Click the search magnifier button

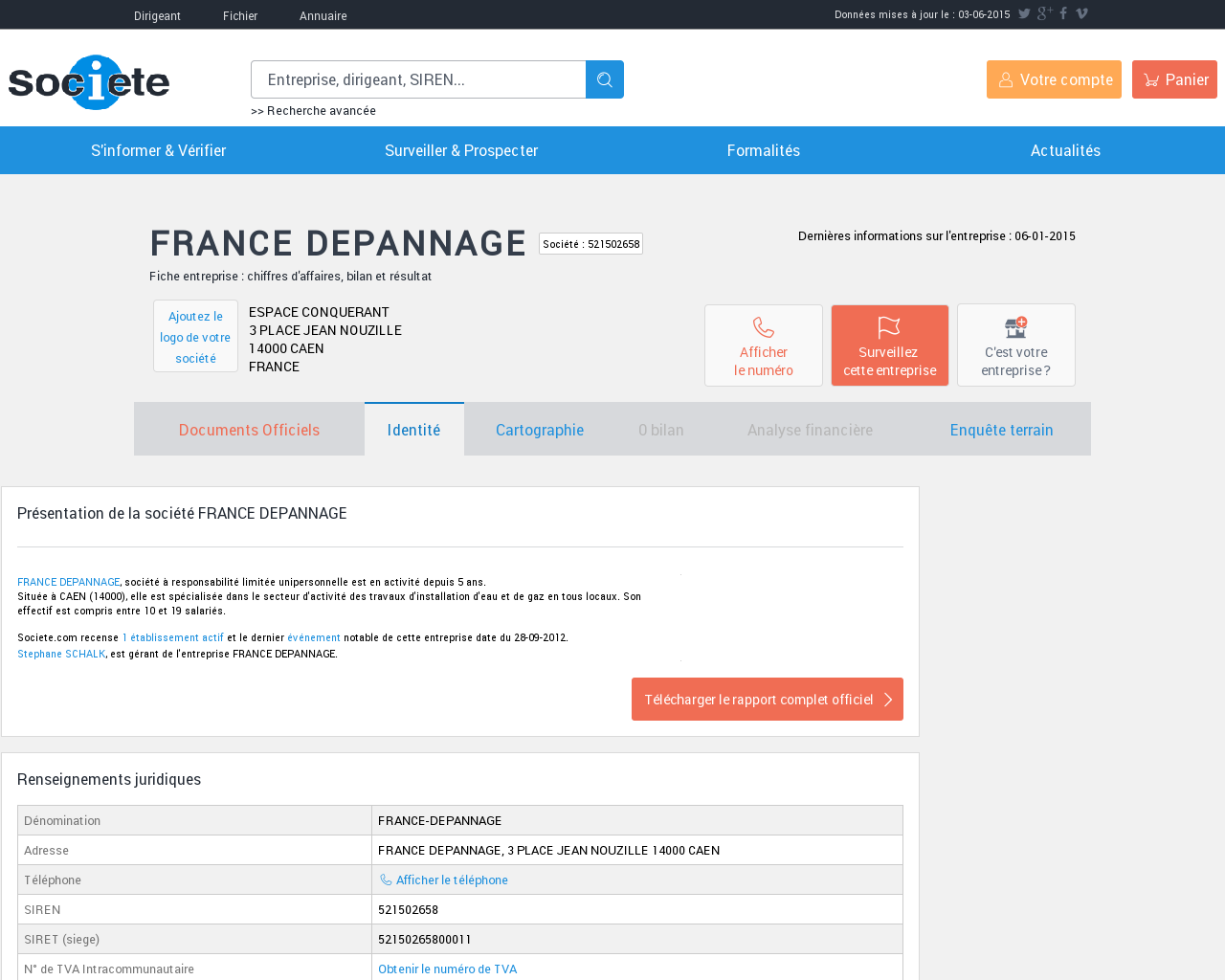click(x=605, y=79)
